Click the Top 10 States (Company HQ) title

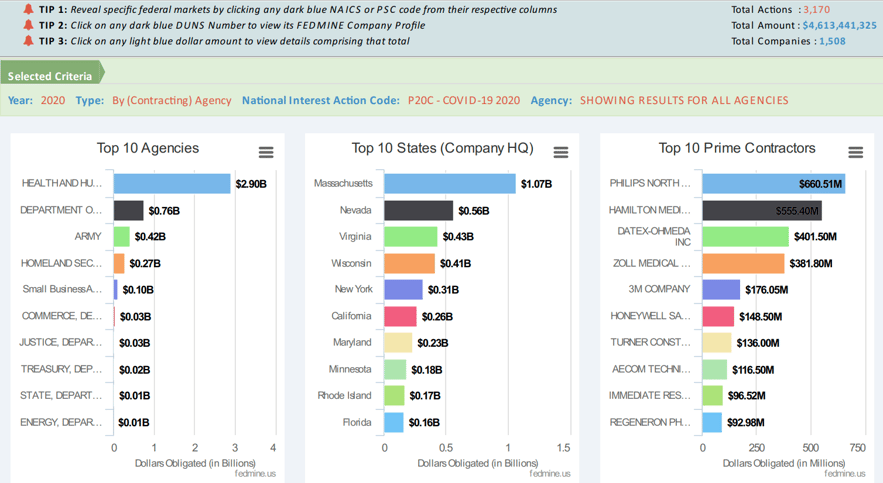click(x=443, y=148)
